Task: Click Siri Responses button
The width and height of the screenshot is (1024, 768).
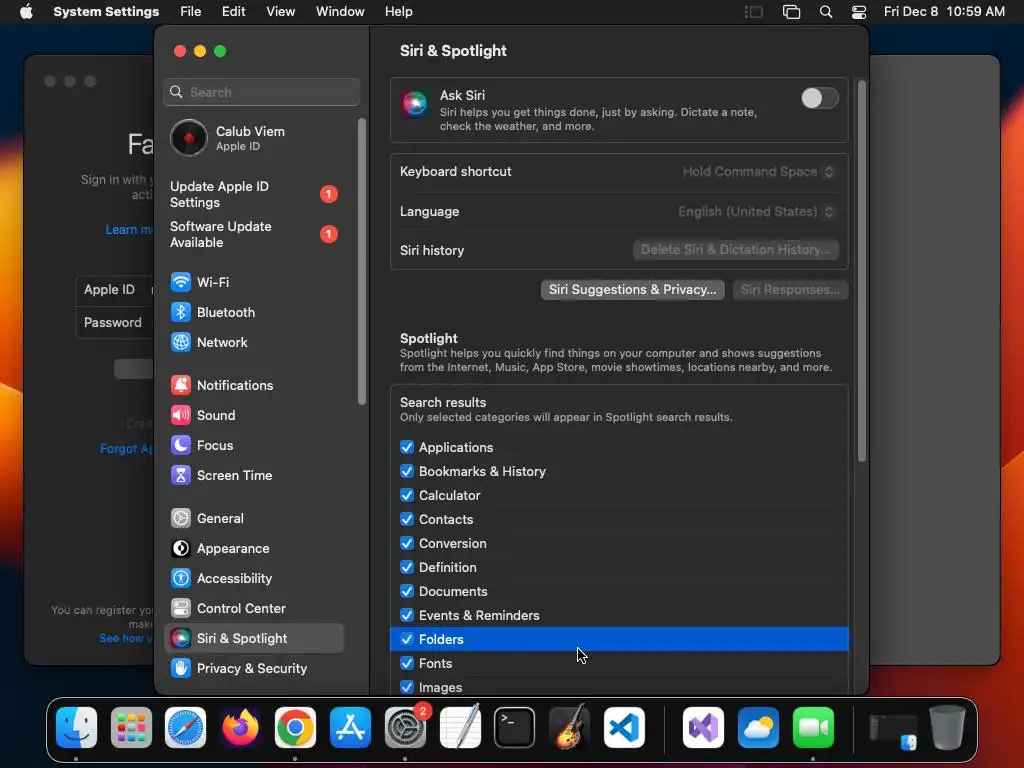Action: coord(790,290)
